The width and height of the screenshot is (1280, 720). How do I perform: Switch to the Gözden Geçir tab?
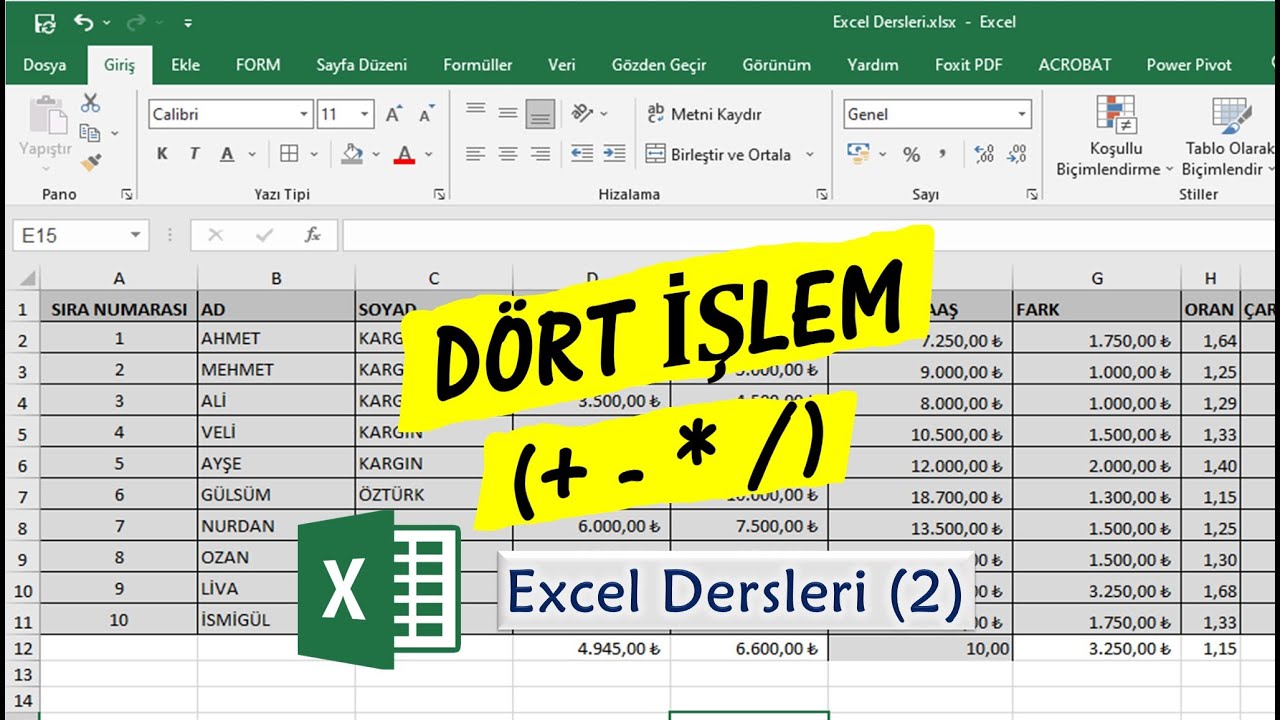(x=659, y=65)
